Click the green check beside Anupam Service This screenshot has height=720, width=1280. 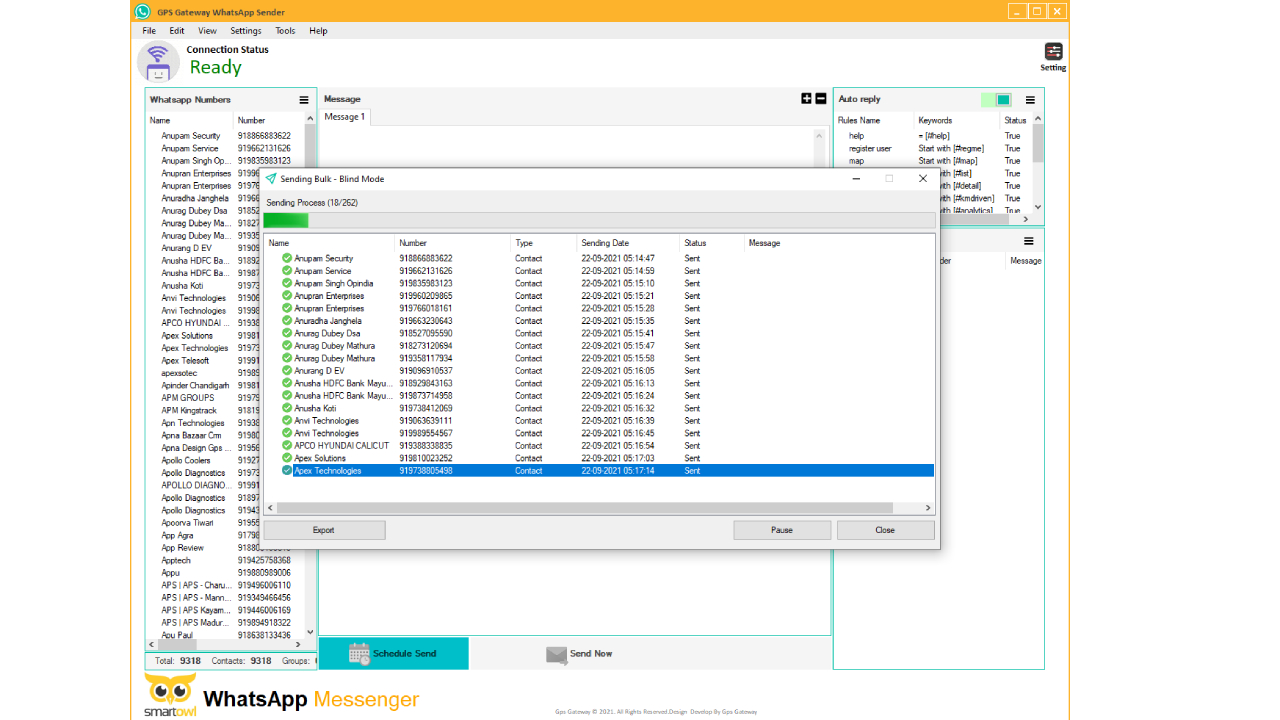click(287, 271)
